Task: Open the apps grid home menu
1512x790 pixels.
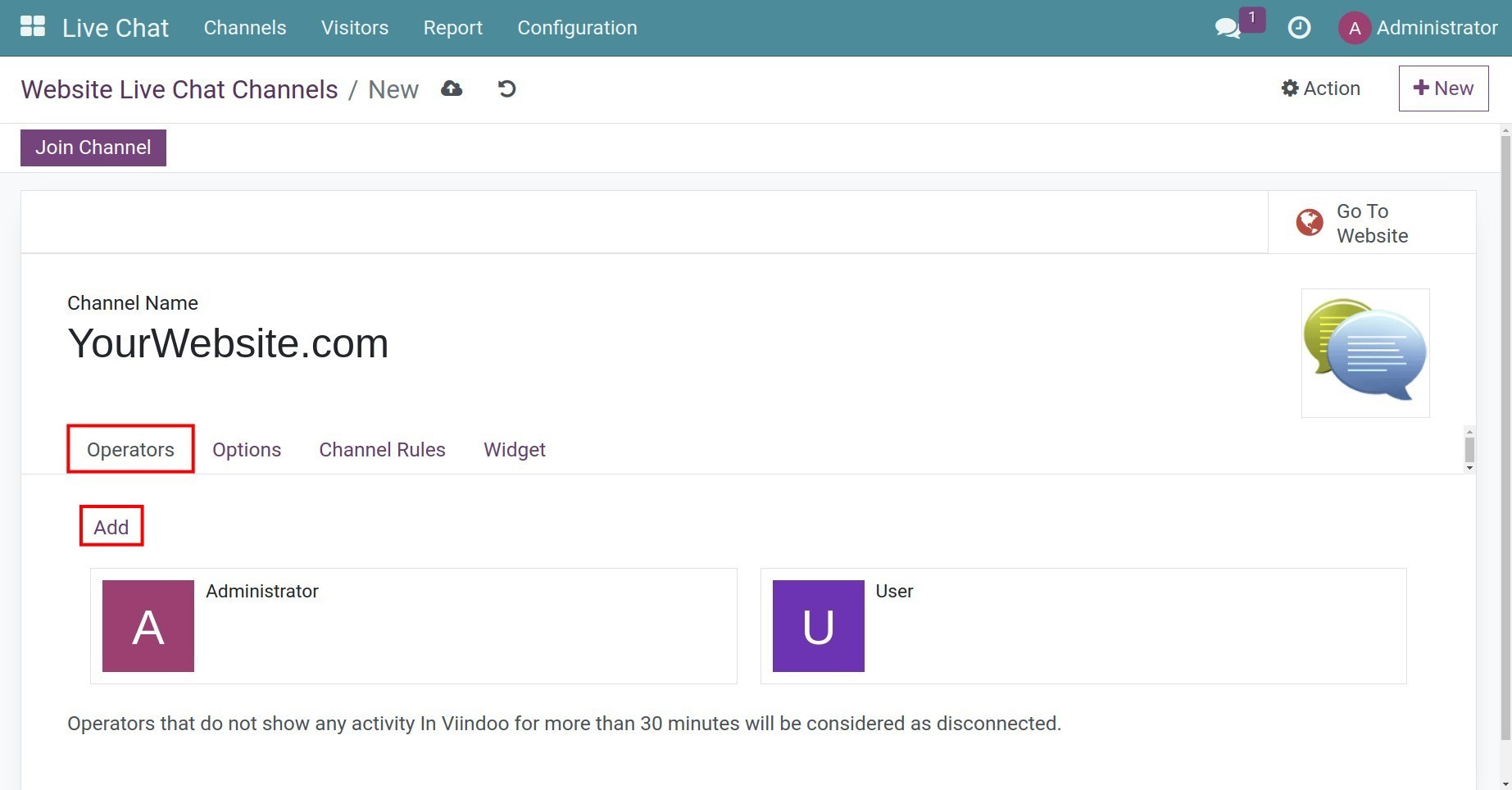Action: [x=33, y=27]
